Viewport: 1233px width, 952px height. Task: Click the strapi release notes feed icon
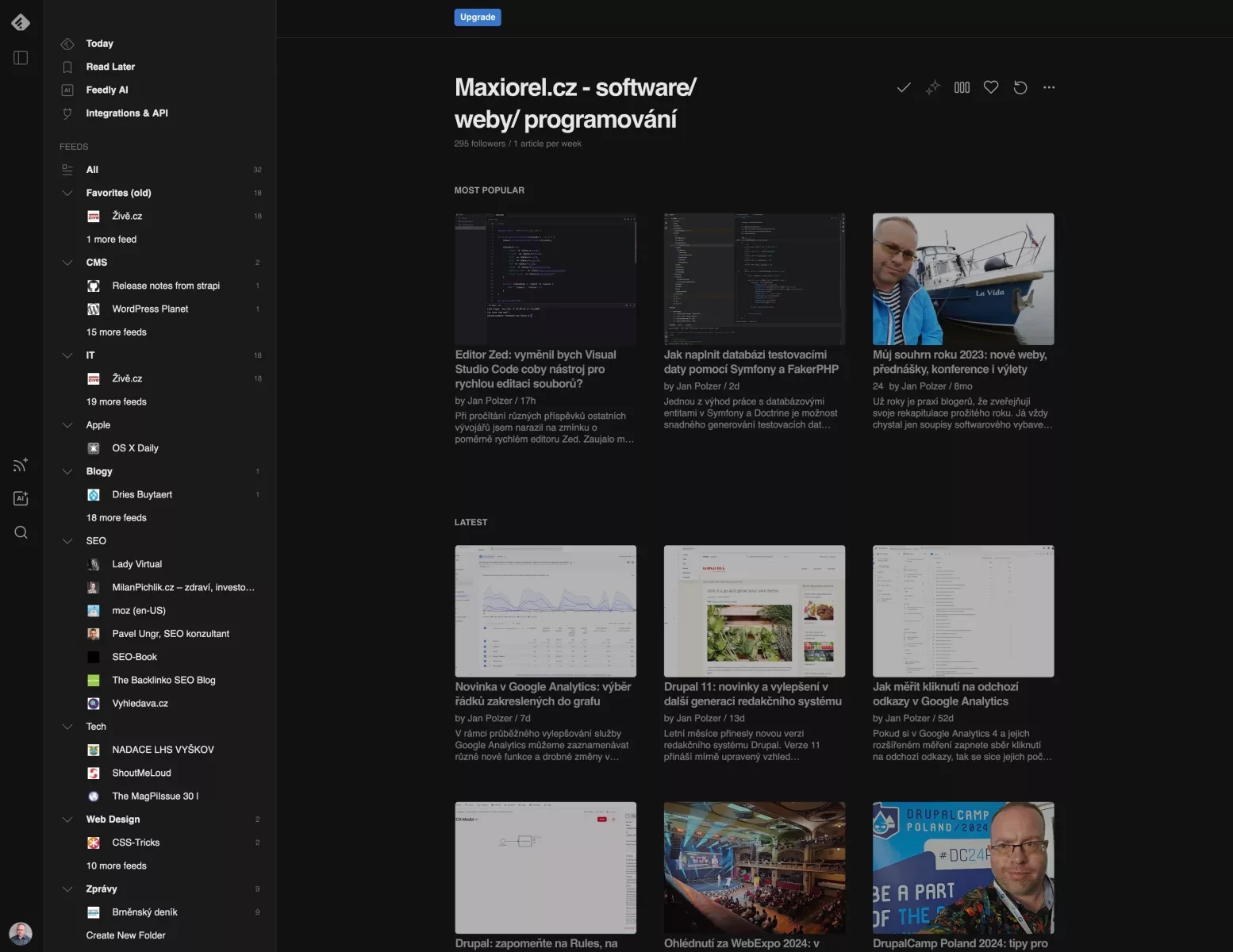tap(94, 286)
